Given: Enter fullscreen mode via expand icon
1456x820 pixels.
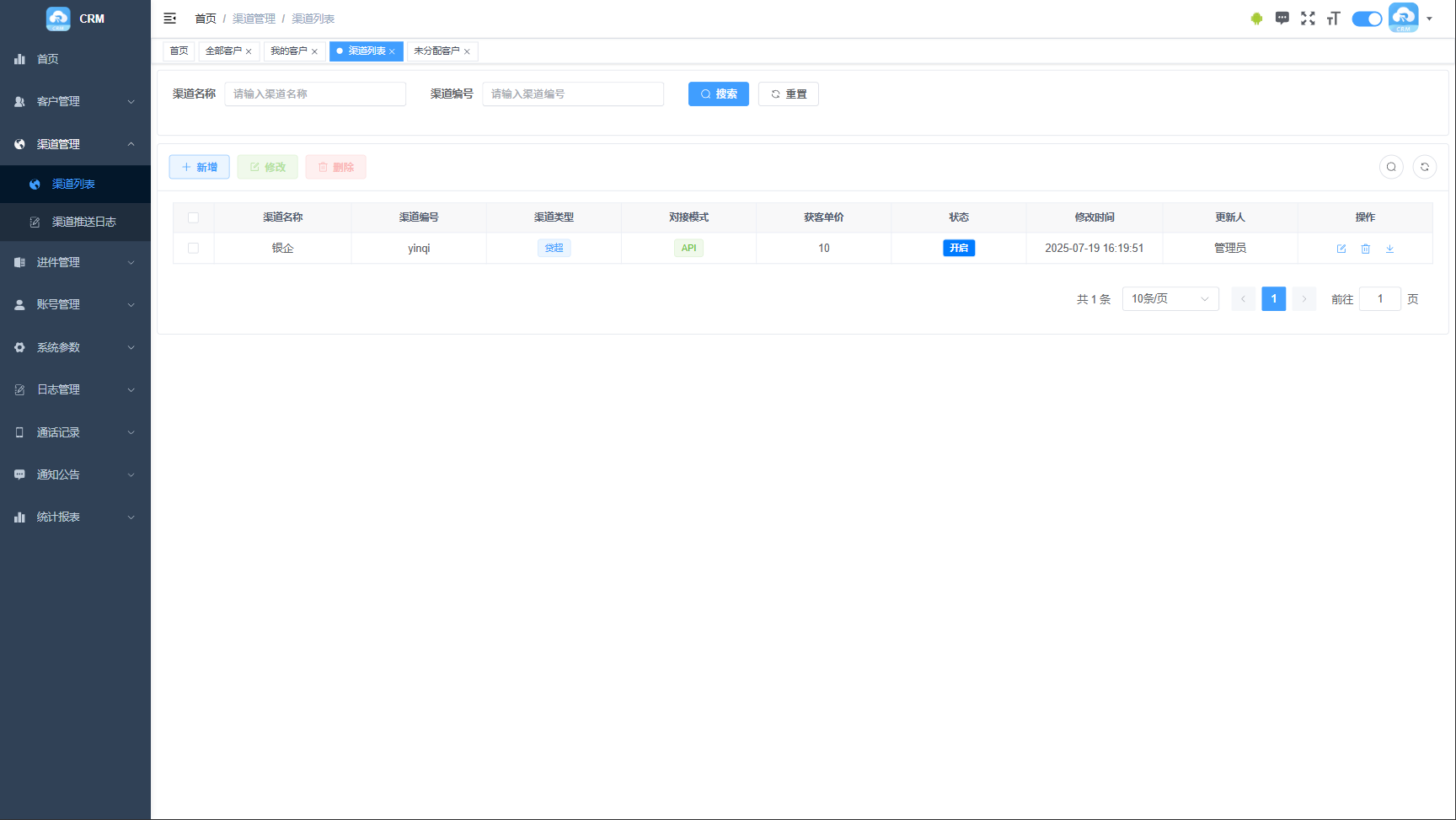Looking at the screenshot, I should [1308, 19].
